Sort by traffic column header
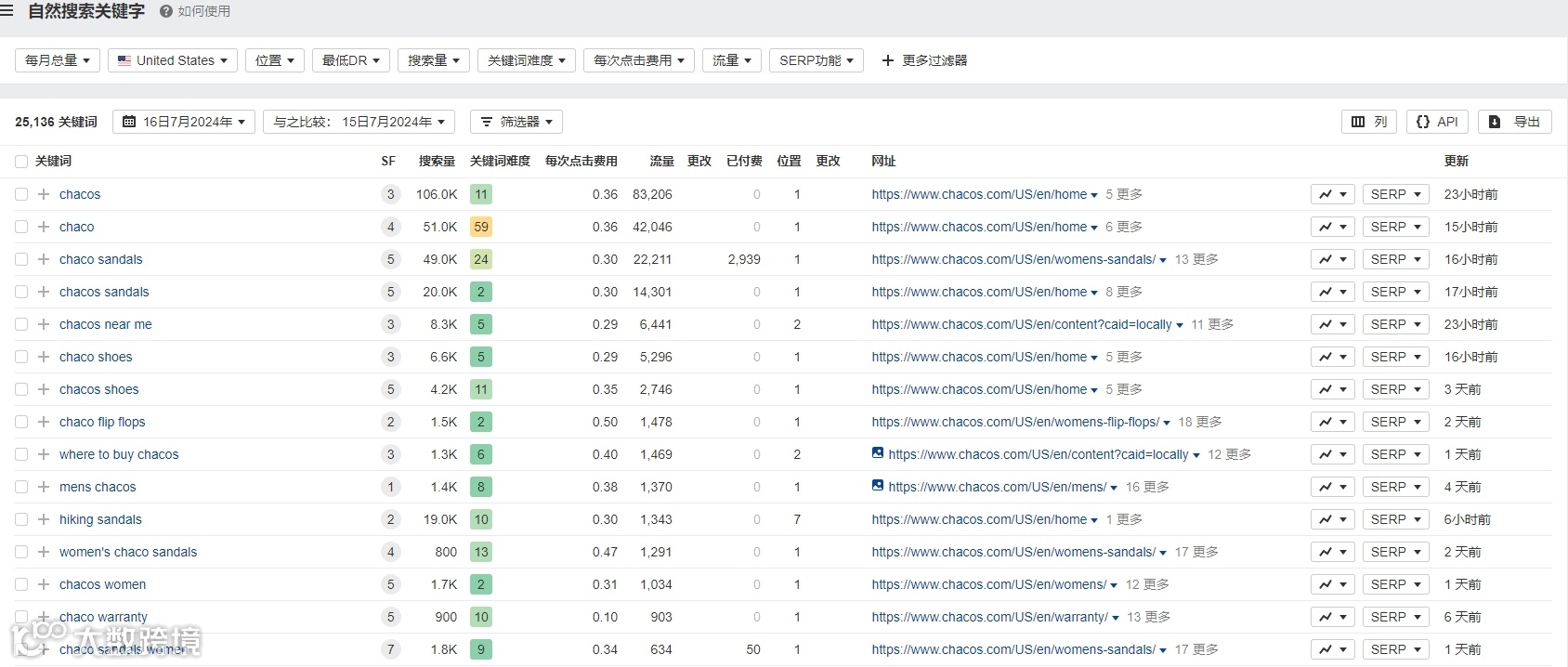Screen dimensions: 1568x667 661,162
